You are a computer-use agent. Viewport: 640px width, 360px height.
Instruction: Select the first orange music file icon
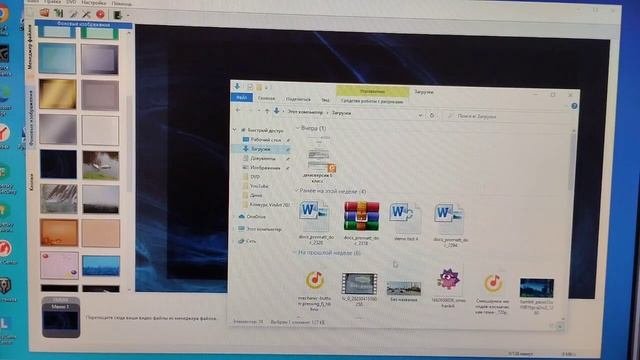click(x=315, y=280)
